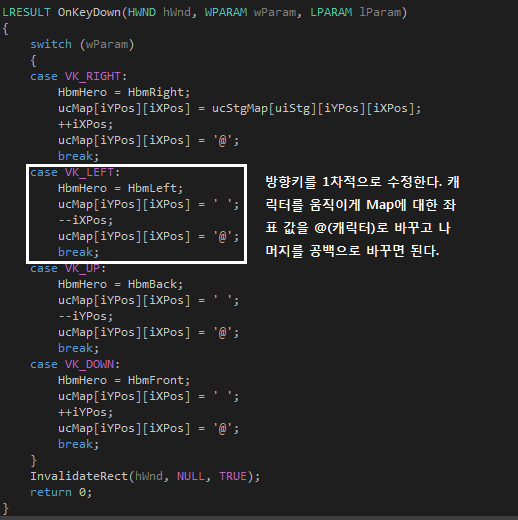
Task: Select the HWND type in the signature
Action: (142, 12)
